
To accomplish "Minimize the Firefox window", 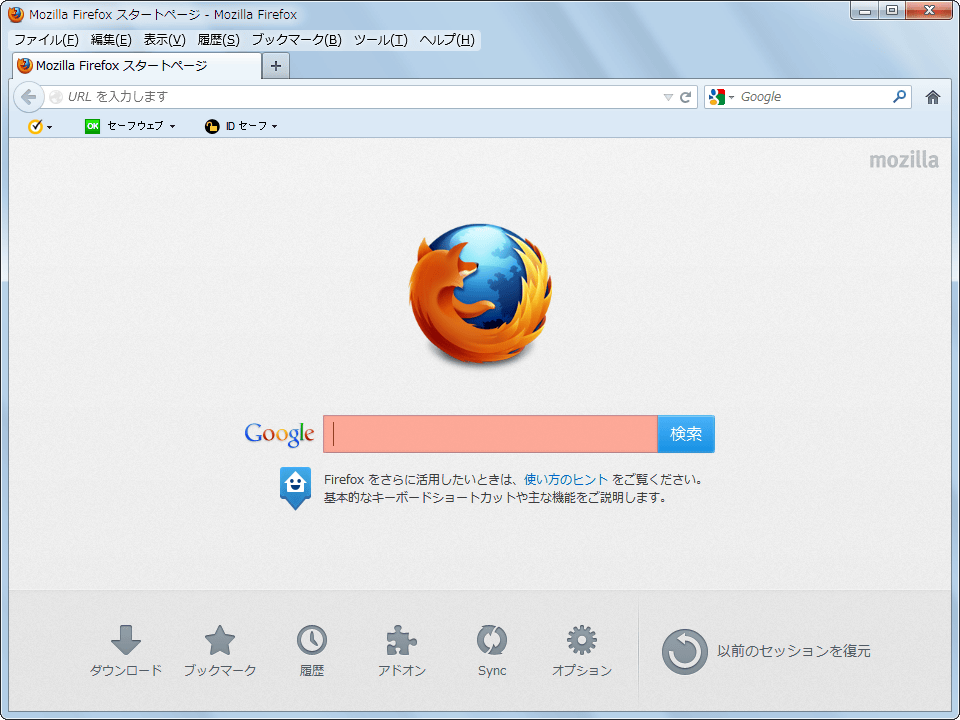I will point(865,10).
